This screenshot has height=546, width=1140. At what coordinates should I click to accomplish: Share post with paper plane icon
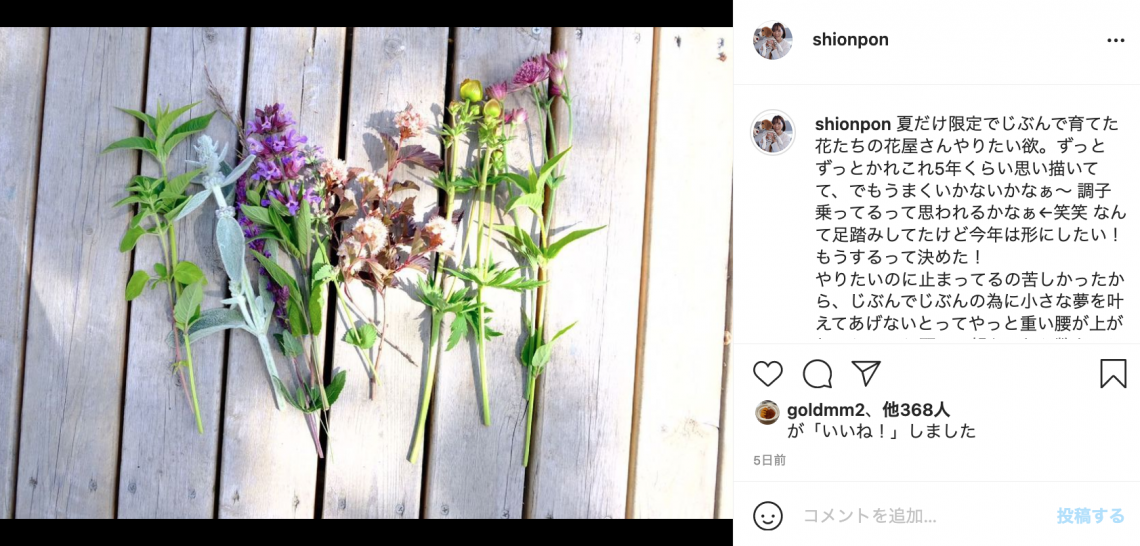pyautogui.click(x=866, y=373)
